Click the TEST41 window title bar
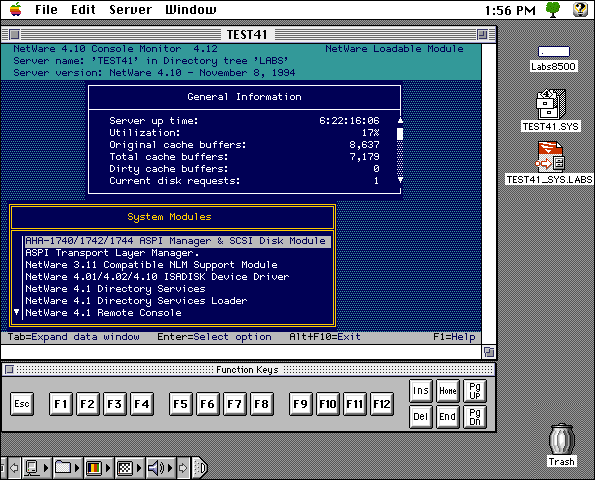595x480 pixels. (x=248, y=35)
